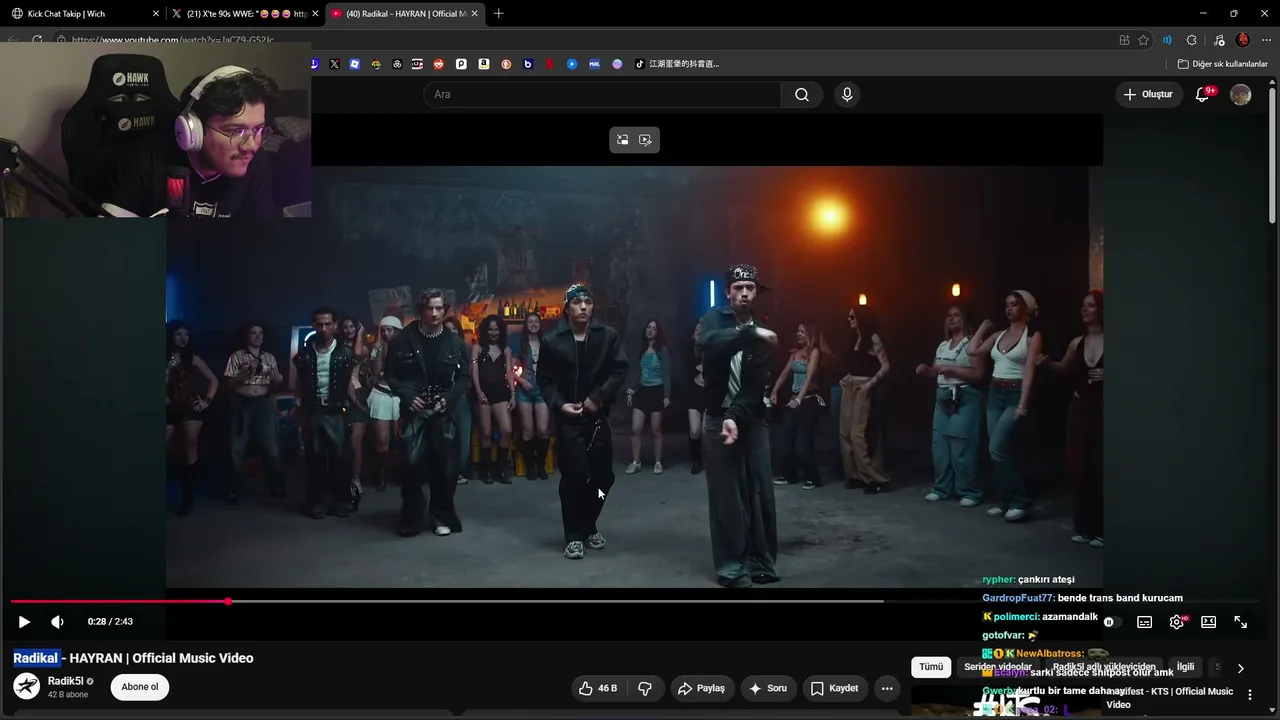
Task: Subscribe with the Abone ol button
Action: click(x=140, y=687)
